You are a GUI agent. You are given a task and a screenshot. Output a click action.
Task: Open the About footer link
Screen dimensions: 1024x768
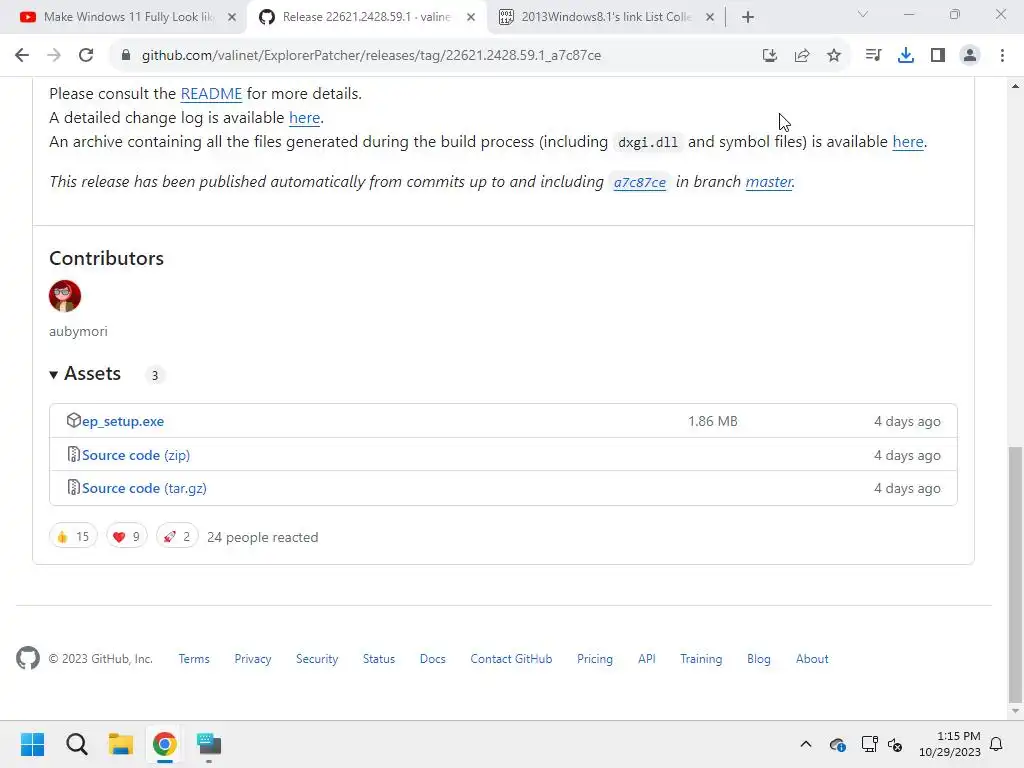point(812,659)
